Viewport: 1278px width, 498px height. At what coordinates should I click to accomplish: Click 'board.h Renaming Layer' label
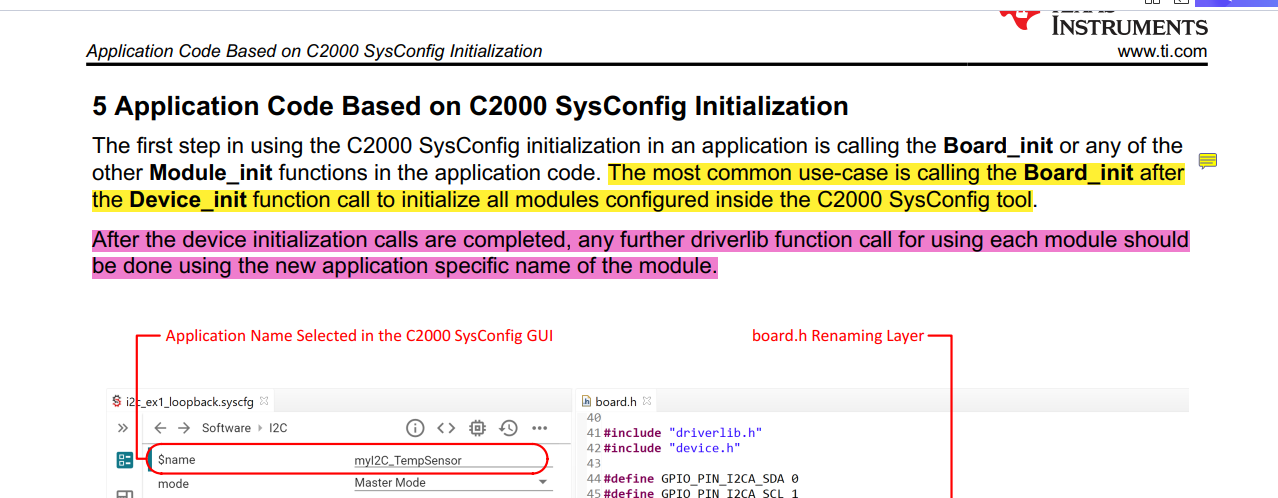click(838, 336)
